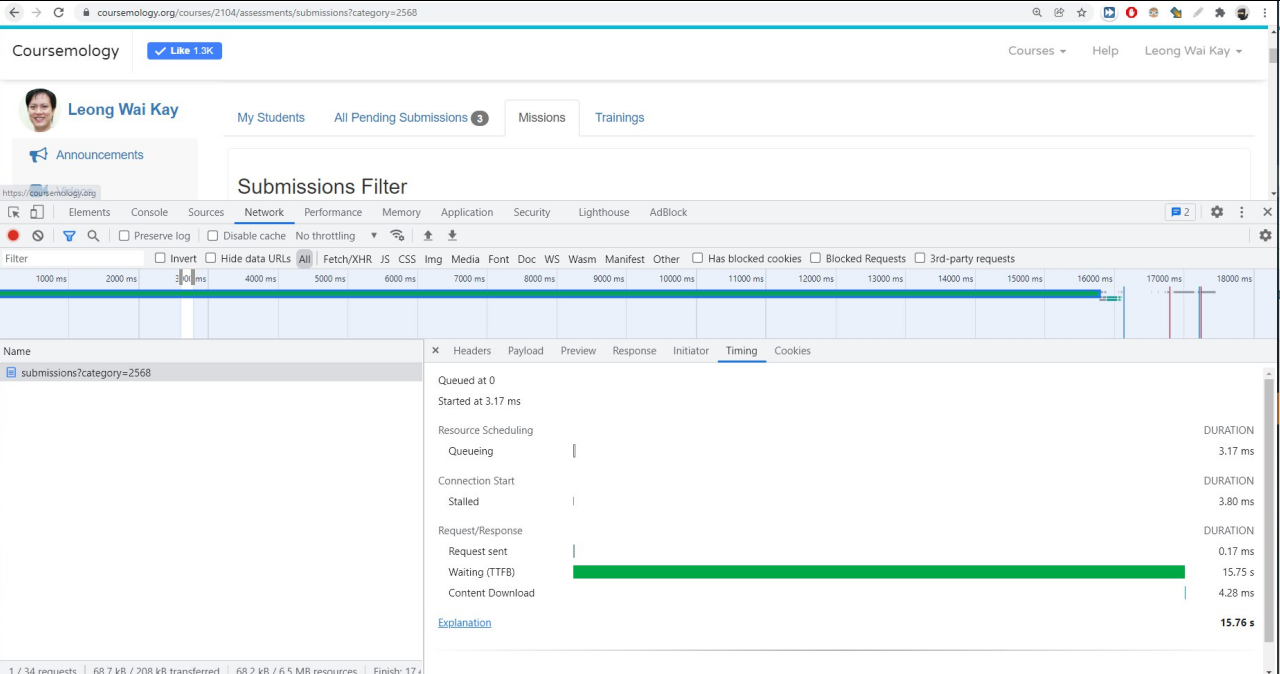Switch to the Response tab
This screenshot has height=674, width=1280.
pyautogui.click(x=634, y=351)
